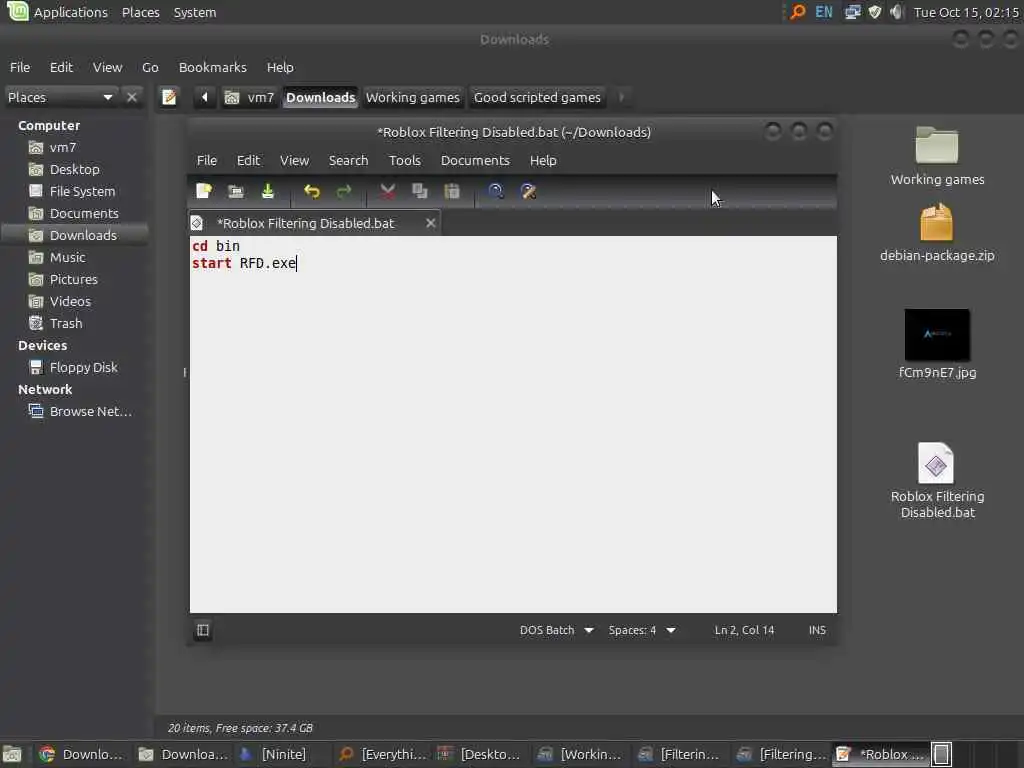Toggle INS insert mode in the status bar
The width and height of the screenshot is (1024, 768).
pos(817,630)
